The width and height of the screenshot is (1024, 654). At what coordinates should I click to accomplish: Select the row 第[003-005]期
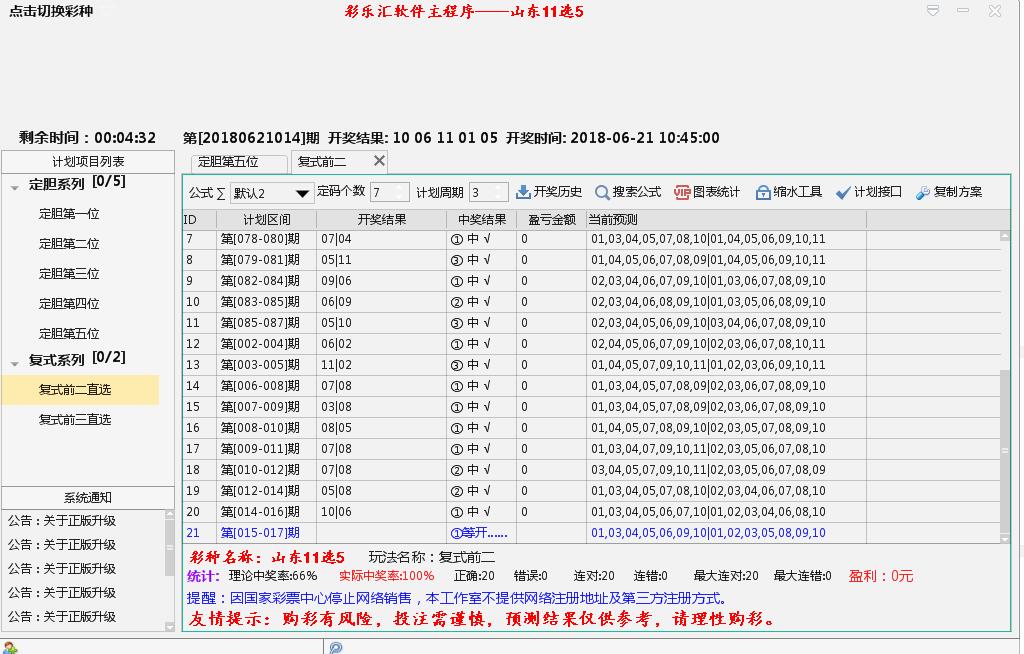591,365
